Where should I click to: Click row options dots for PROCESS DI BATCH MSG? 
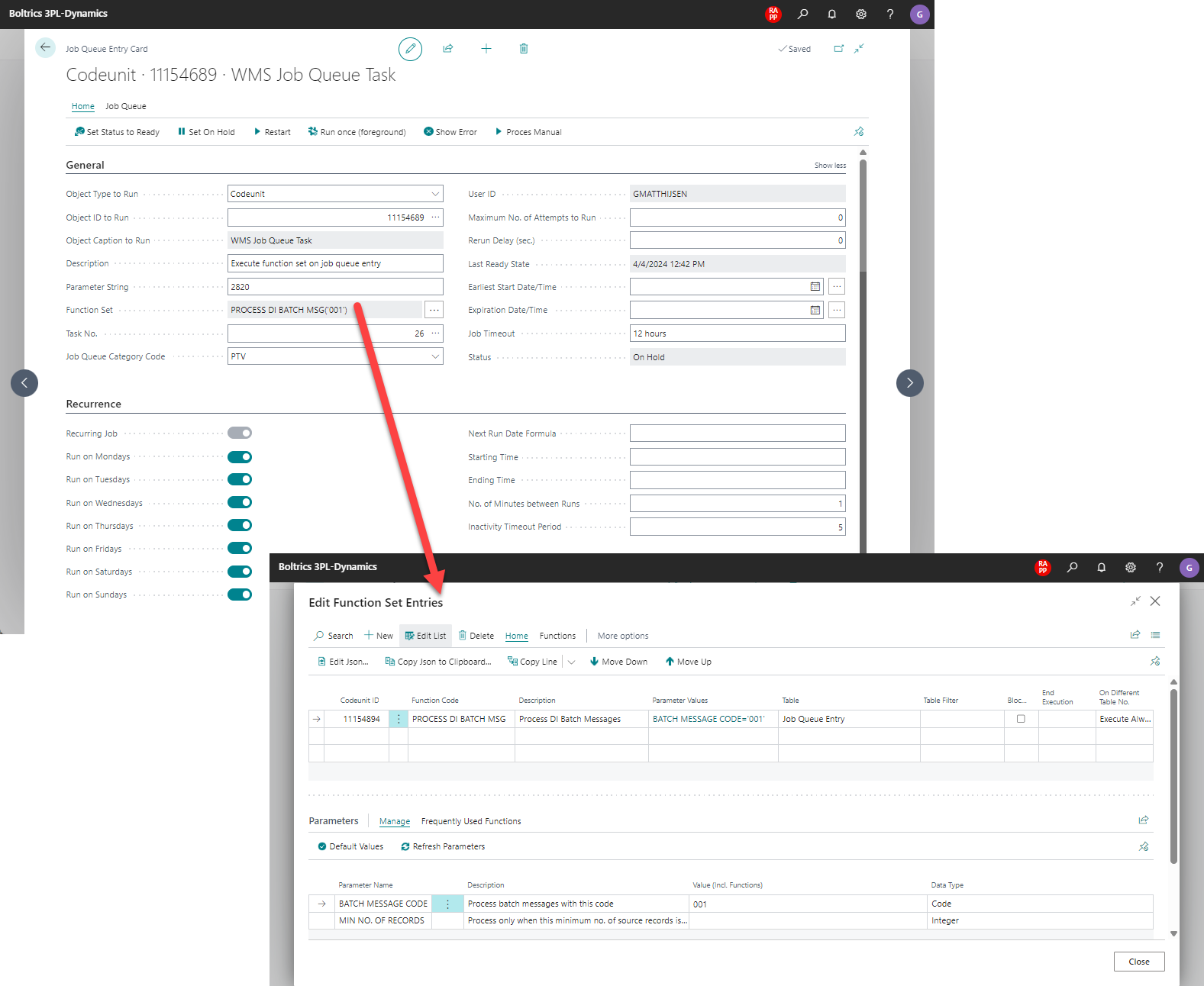pyautogui.click(x=399, y=719)
